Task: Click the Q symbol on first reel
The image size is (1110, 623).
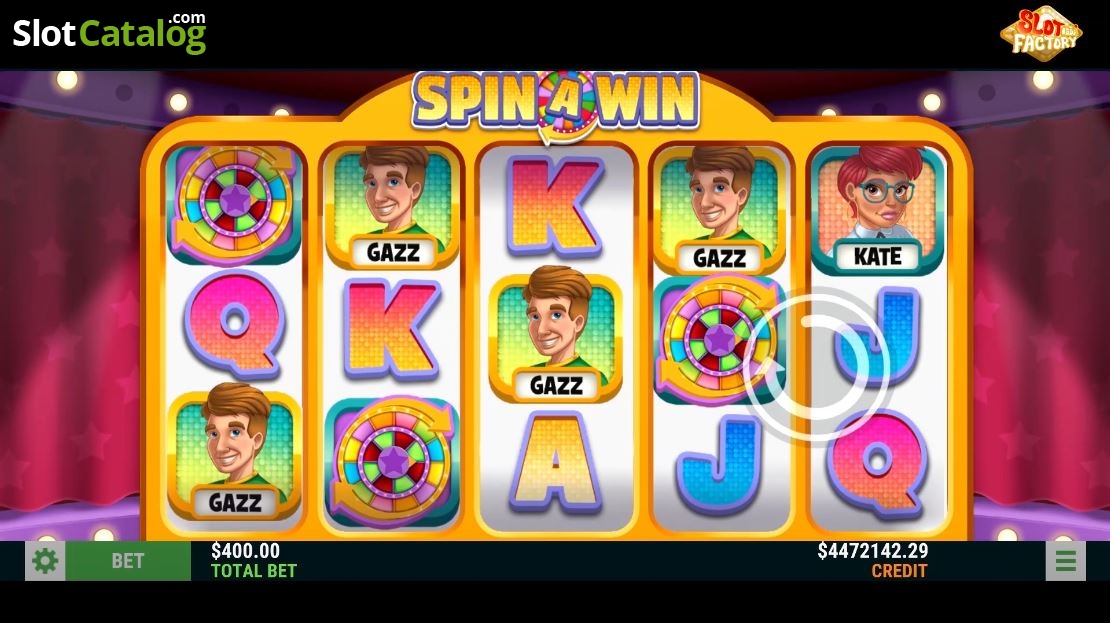Action: coord(235,325)
